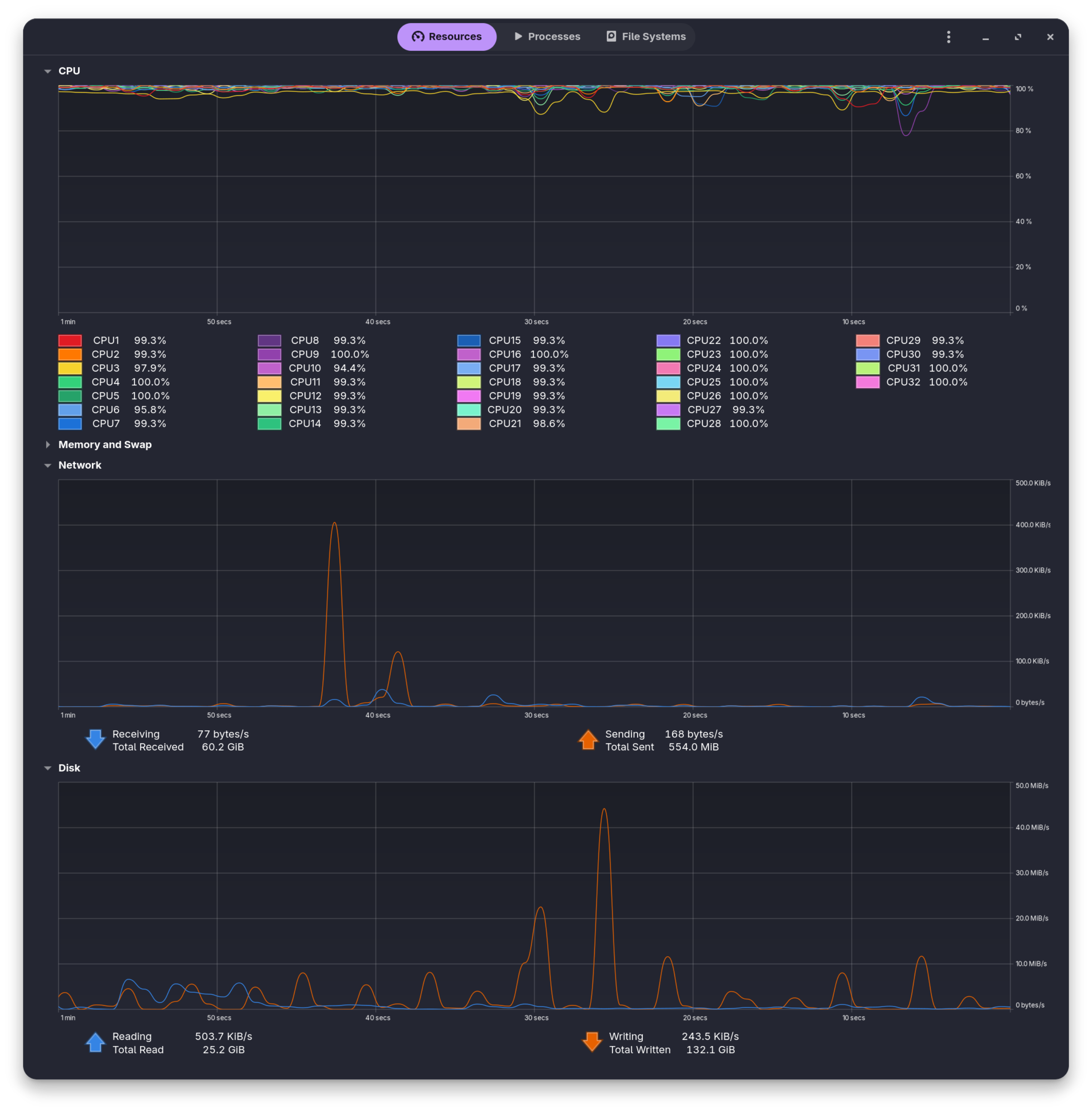This screenshot has width=1092, height=1111.
Task: Change the CPU25 color swatch
Action: (x=669, y=382)
